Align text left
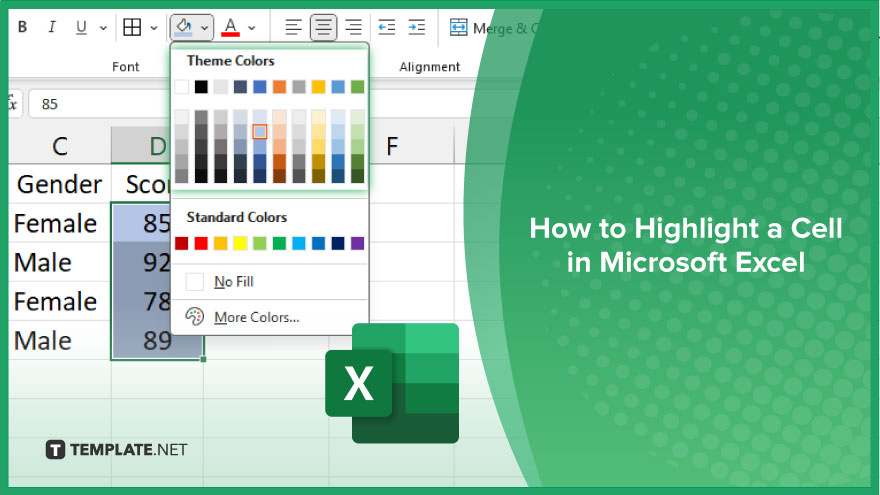880x495 pixels. pos(293,27)
